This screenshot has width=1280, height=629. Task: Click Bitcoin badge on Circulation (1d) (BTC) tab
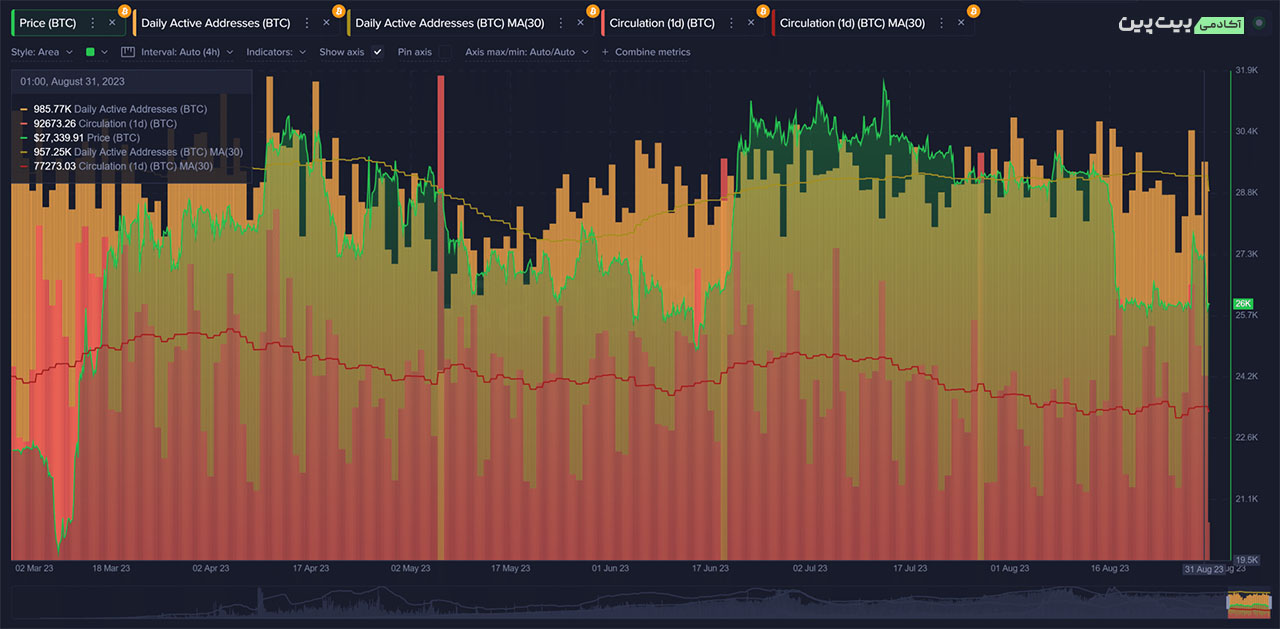[763, 11]
